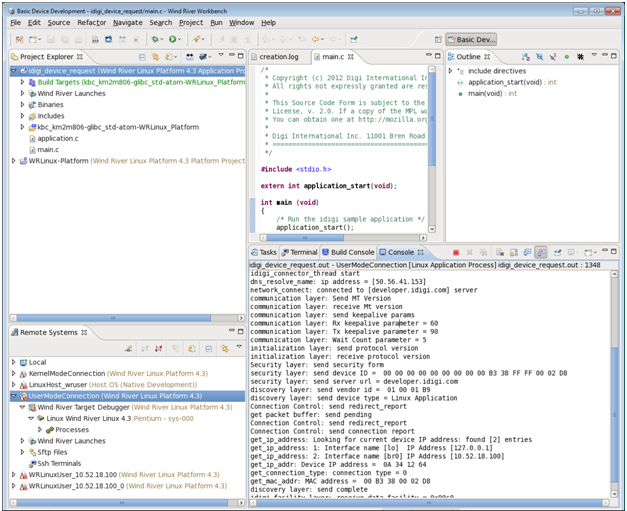This screenshot has width=627, height=511.
Task: Click the Open Perspective icon
Action: (438, 40)
